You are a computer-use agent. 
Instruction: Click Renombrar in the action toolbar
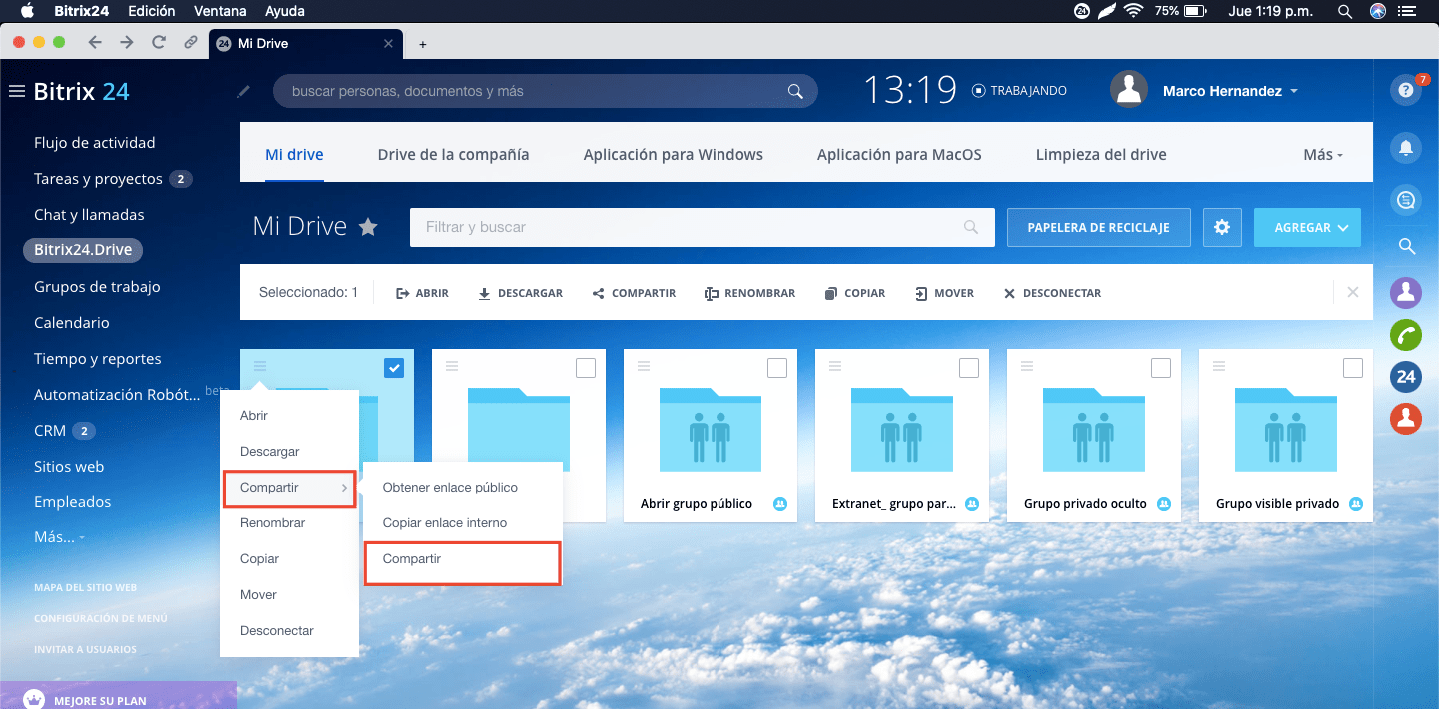point(750,293)
